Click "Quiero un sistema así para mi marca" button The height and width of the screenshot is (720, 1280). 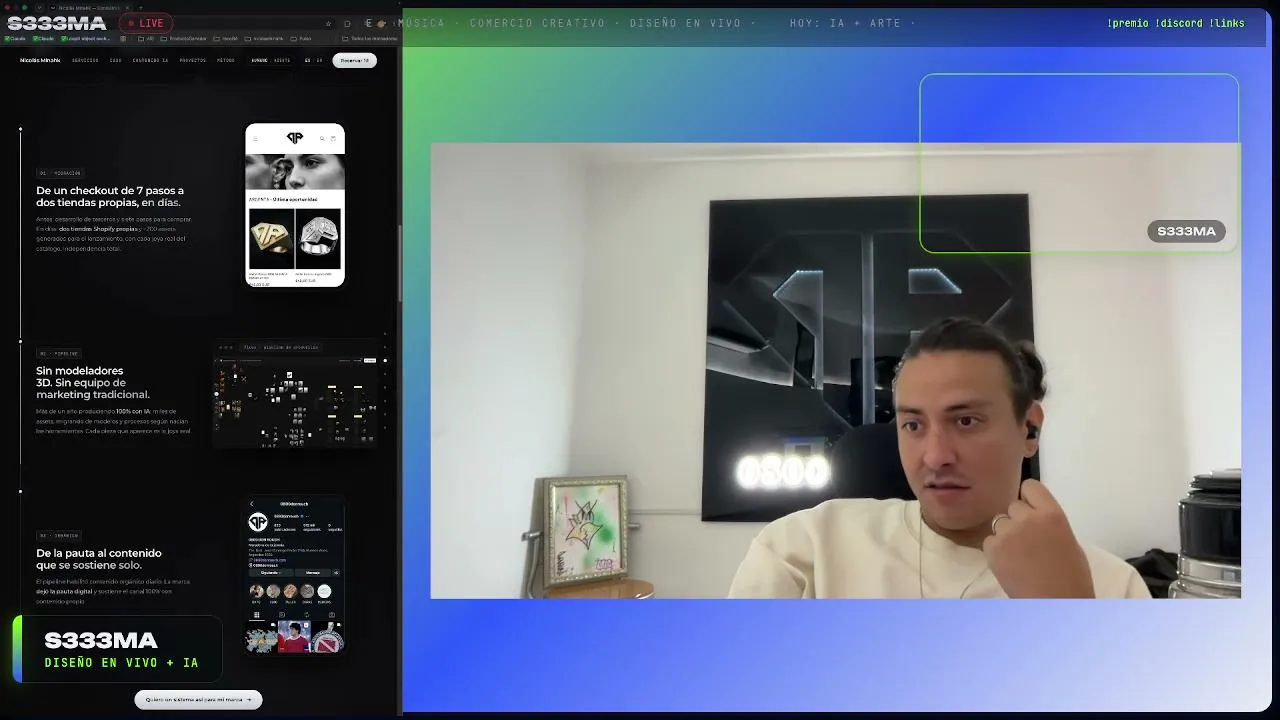coord(198,700)
